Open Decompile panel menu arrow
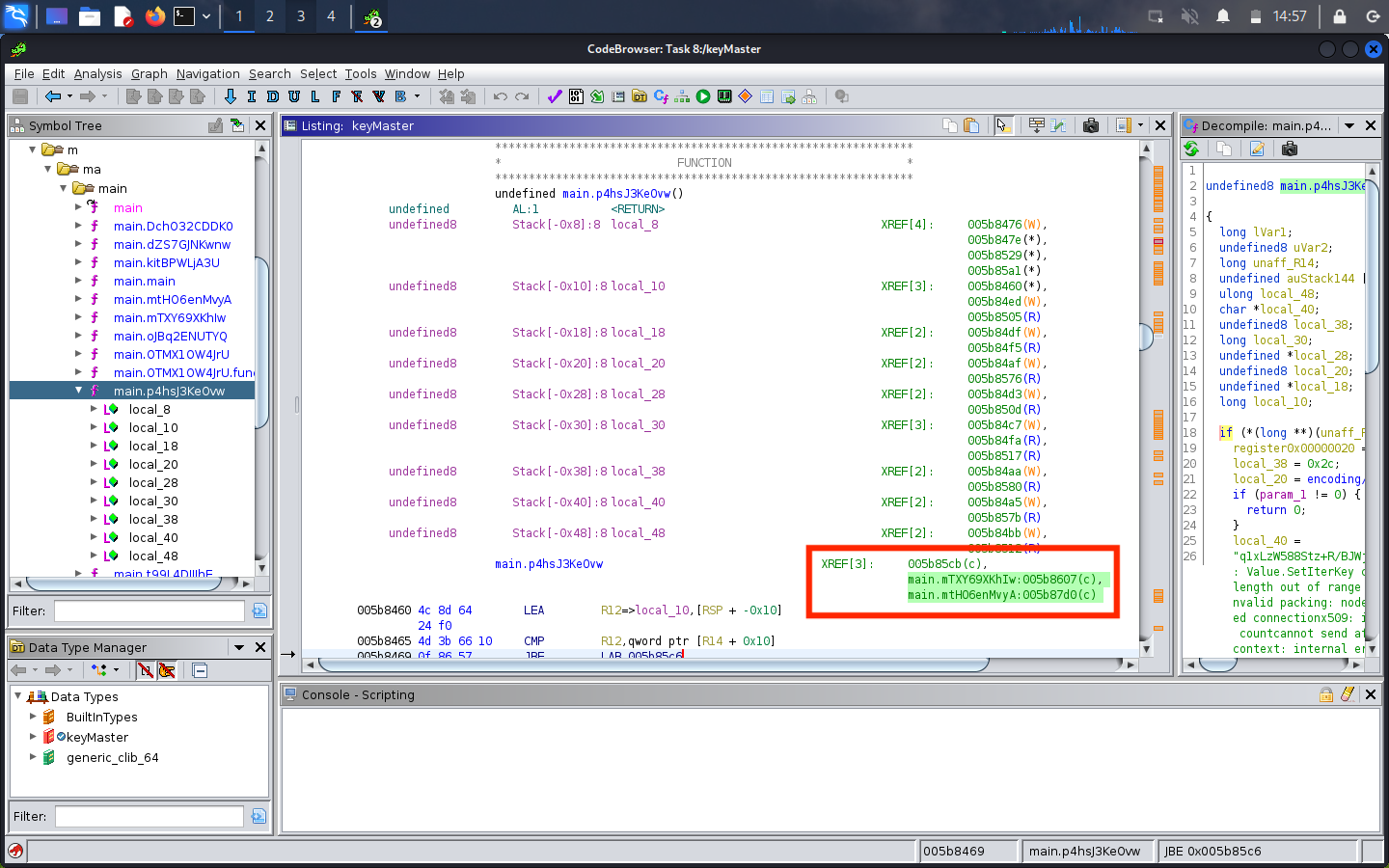Viewport: 1389px width, 868px height. [x=1349, y=125]
